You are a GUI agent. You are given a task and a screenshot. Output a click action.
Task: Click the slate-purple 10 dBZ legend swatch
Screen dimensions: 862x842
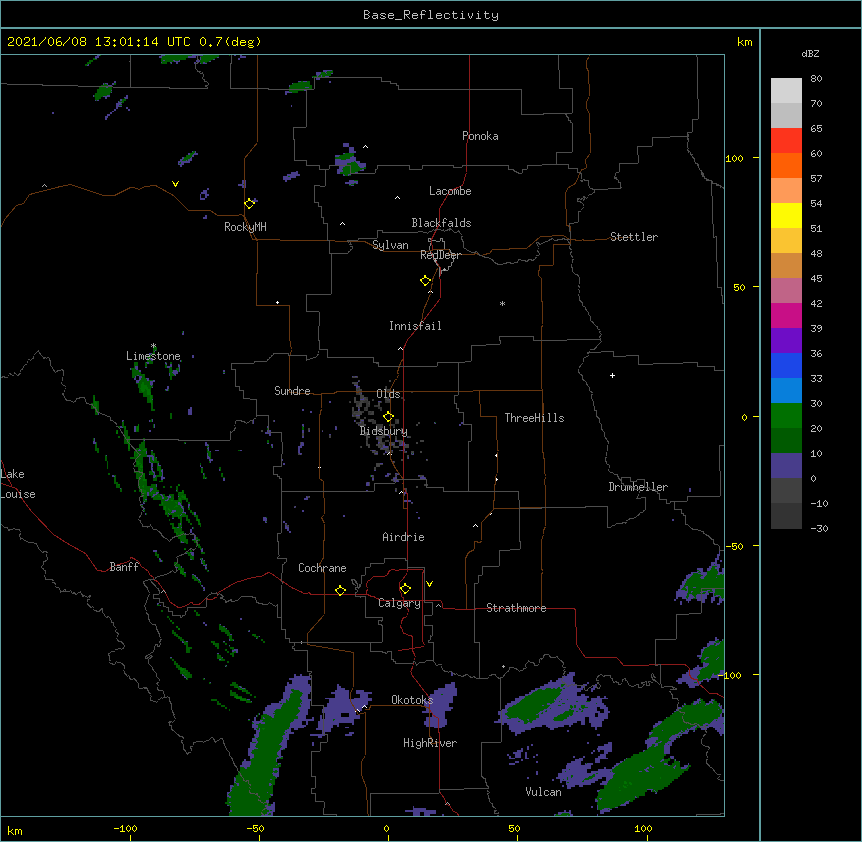coord(786,466)
